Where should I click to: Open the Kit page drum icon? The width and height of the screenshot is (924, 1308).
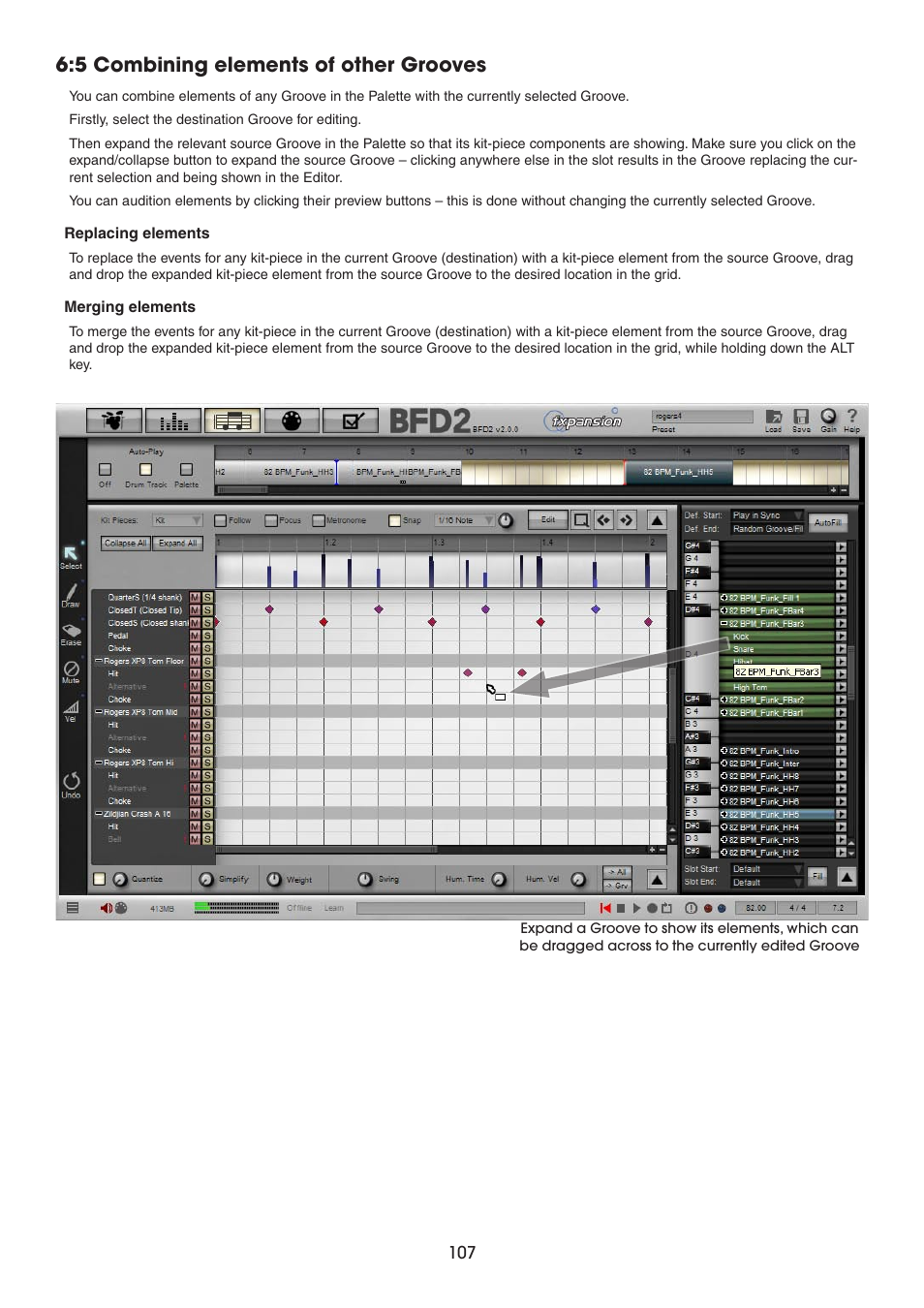(114, 420)
